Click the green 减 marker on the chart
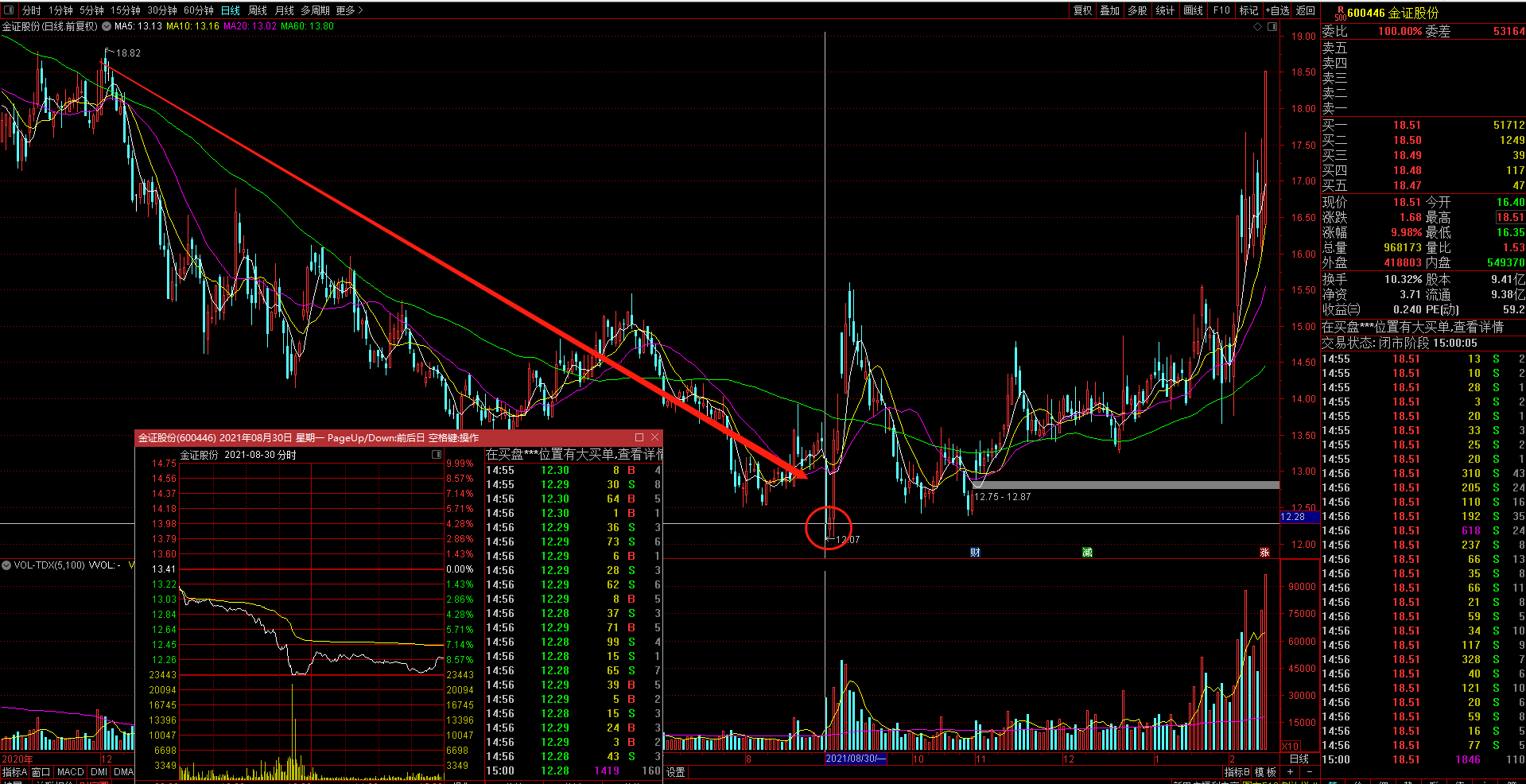Screen dimensions: 1526x784 click(x=1087, y=553)
